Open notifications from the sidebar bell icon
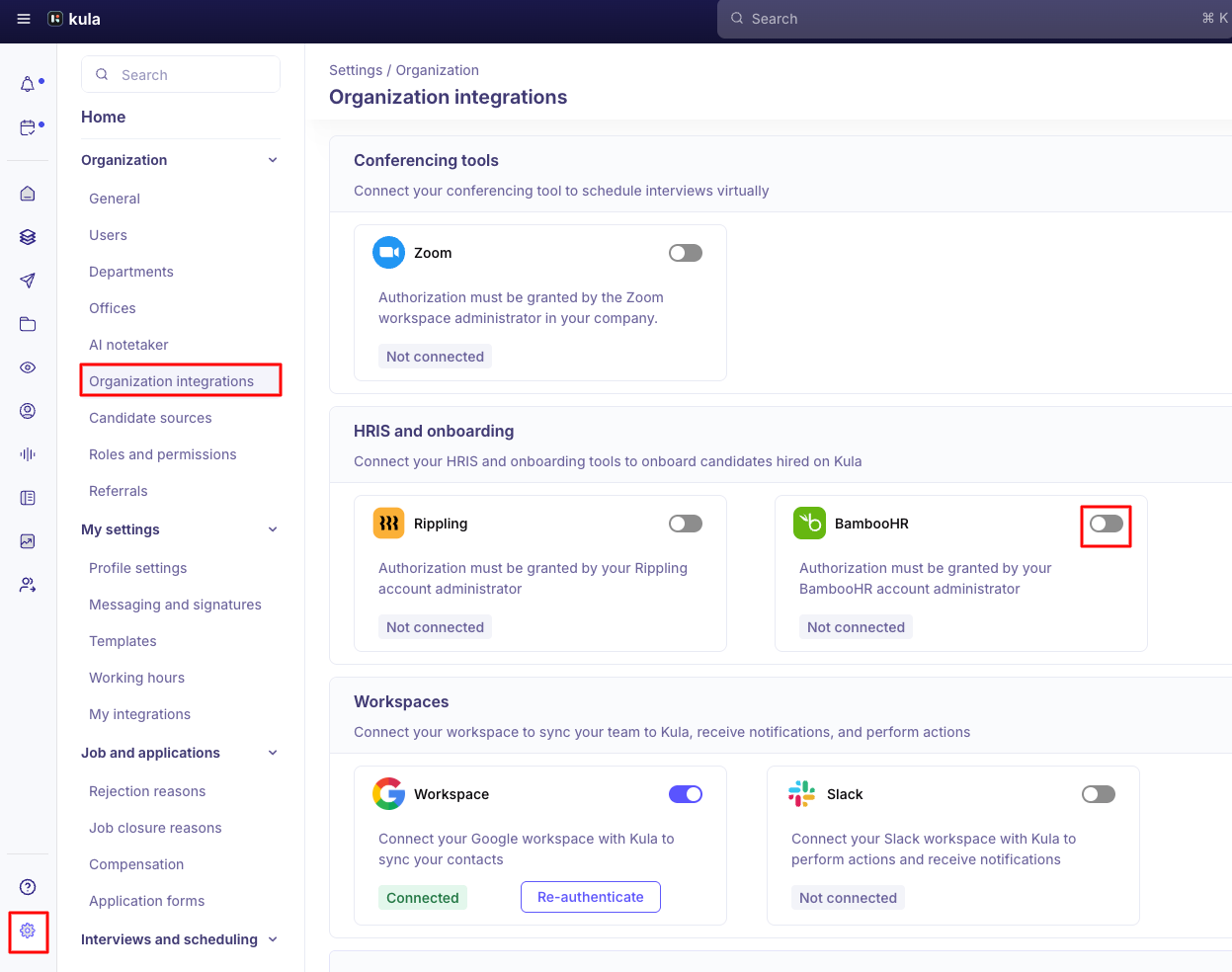 click(28, 83)
